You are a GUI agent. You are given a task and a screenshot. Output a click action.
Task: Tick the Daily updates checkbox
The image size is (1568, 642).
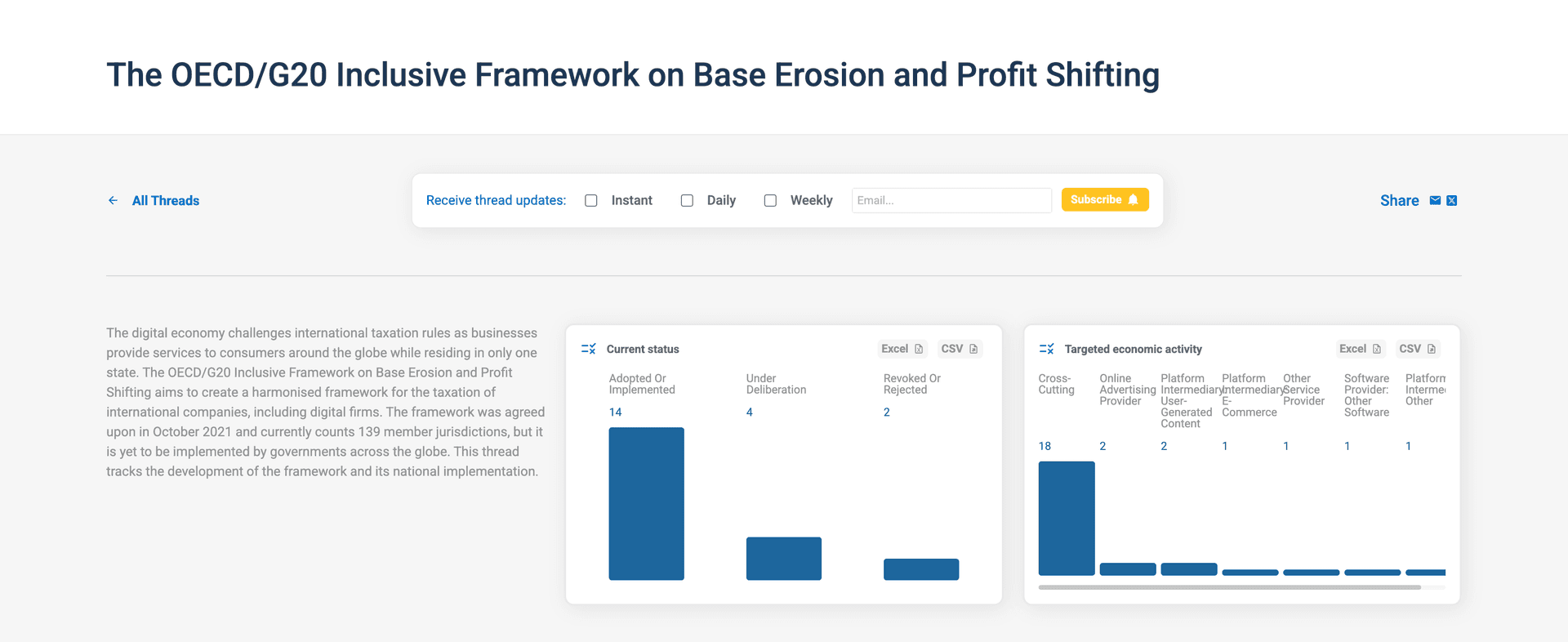[x=687, y=200]
